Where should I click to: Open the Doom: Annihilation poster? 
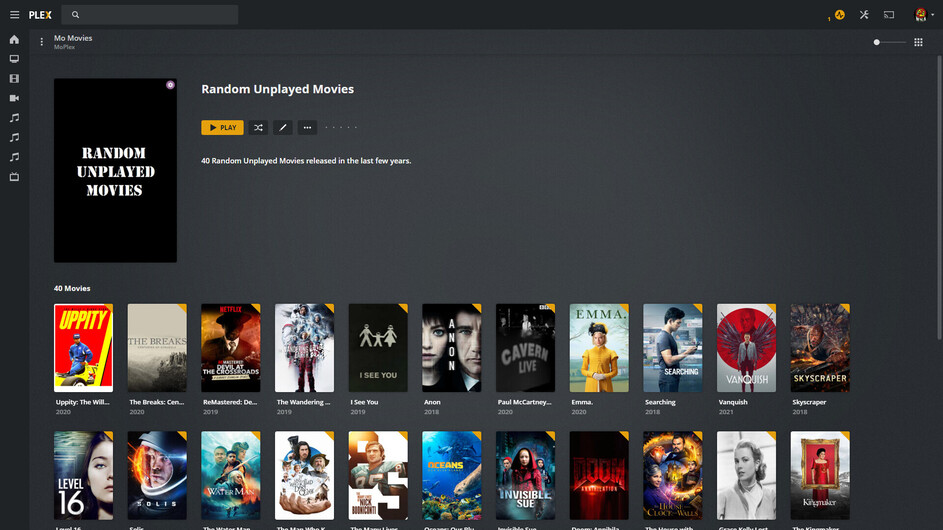(x=599, y=475)
